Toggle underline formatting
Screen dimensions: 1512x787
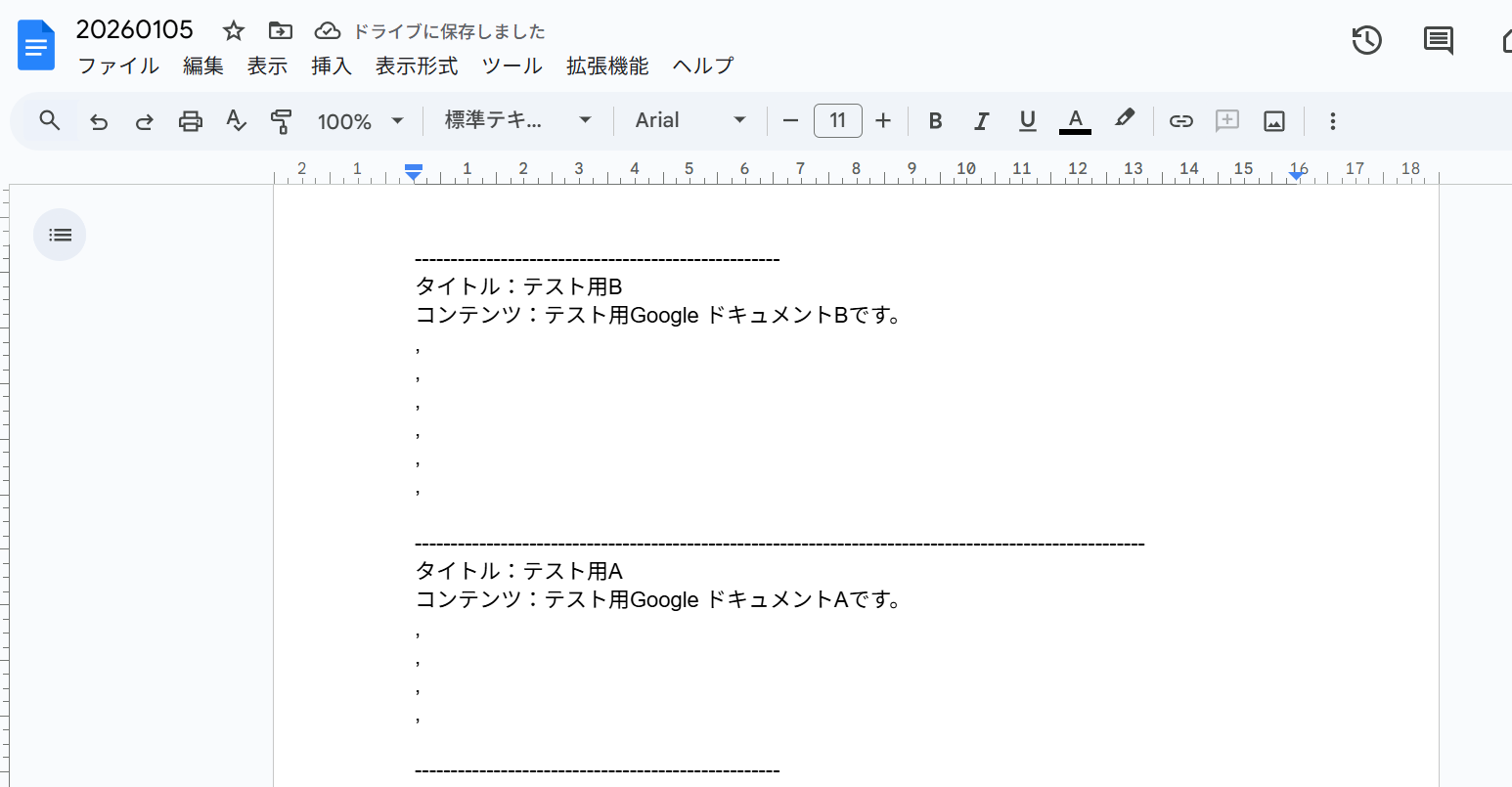[1027, 121]
